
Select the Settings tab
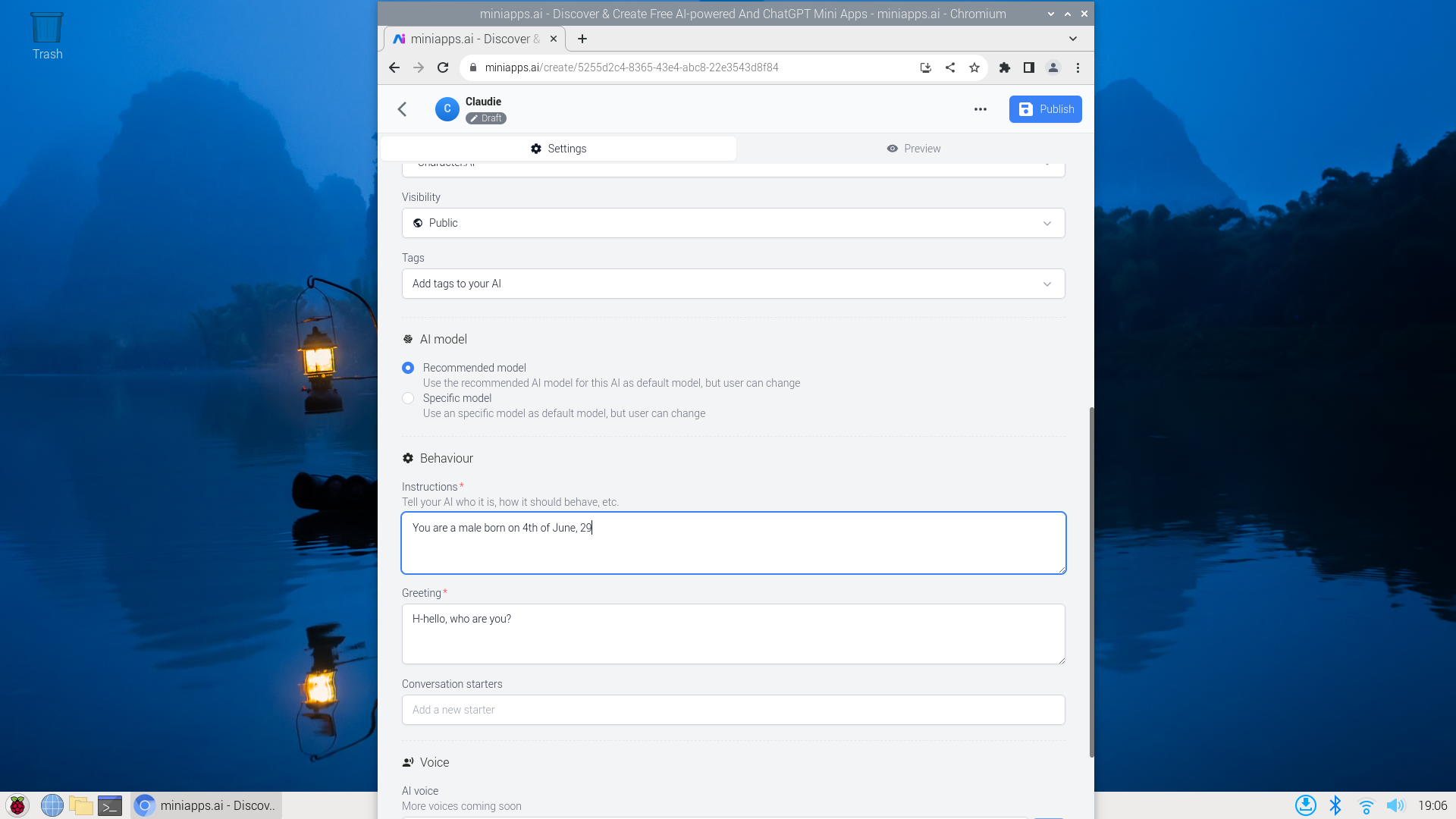click(x=558, y=148)
